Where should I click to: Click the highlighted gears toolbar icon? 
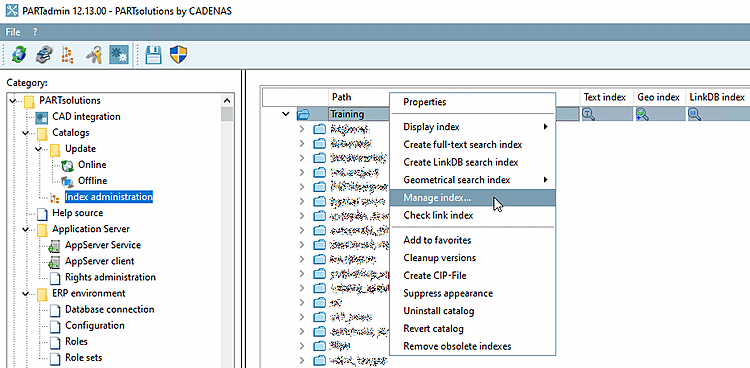[119, 55]
